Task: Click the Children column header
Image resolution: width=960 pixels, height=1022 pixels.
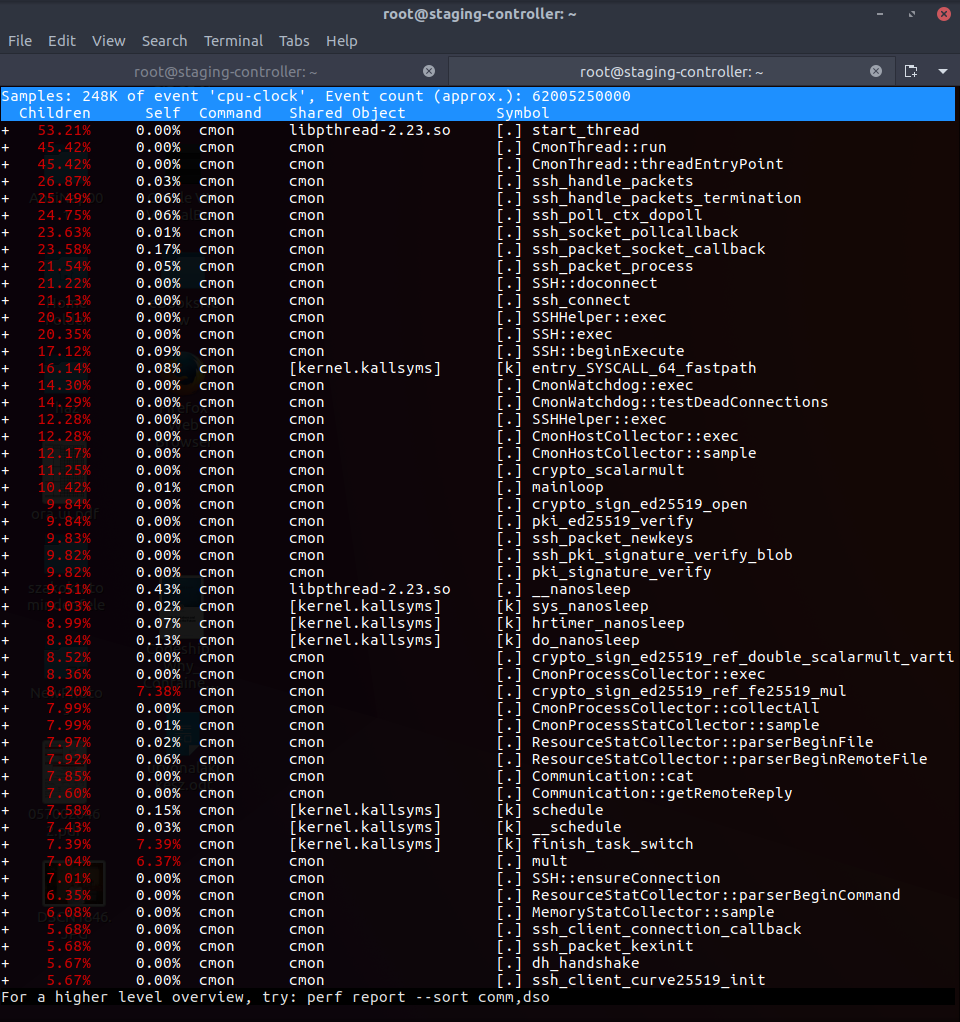Action: point(55,113)
